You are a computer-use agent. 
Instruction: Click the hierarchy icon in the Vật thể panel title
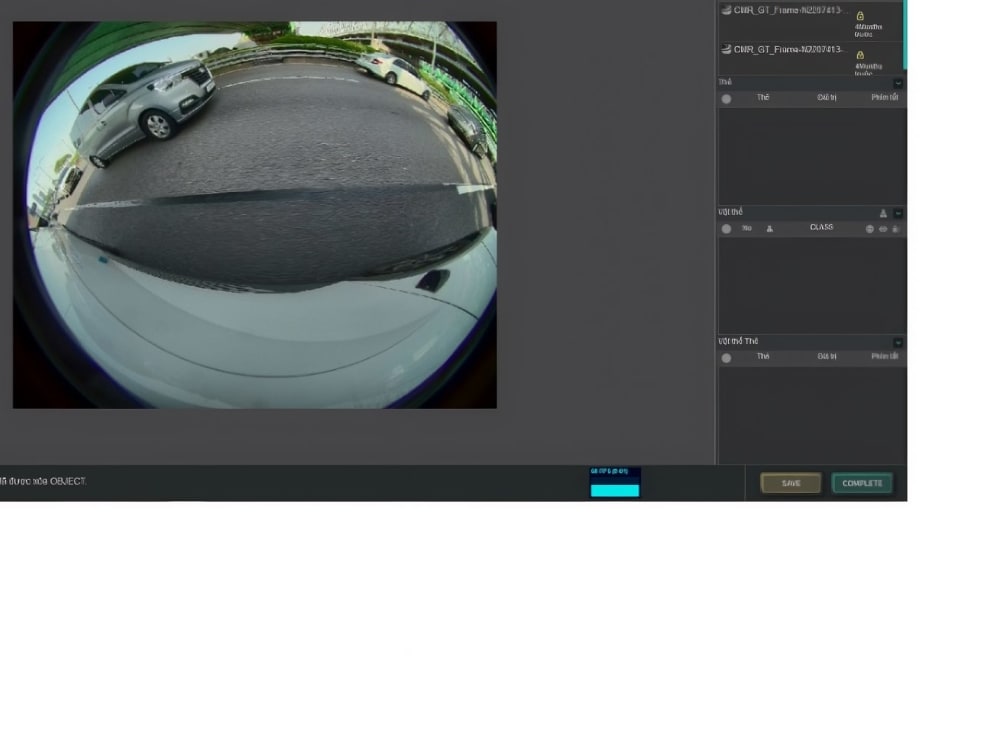pos(883,213)
